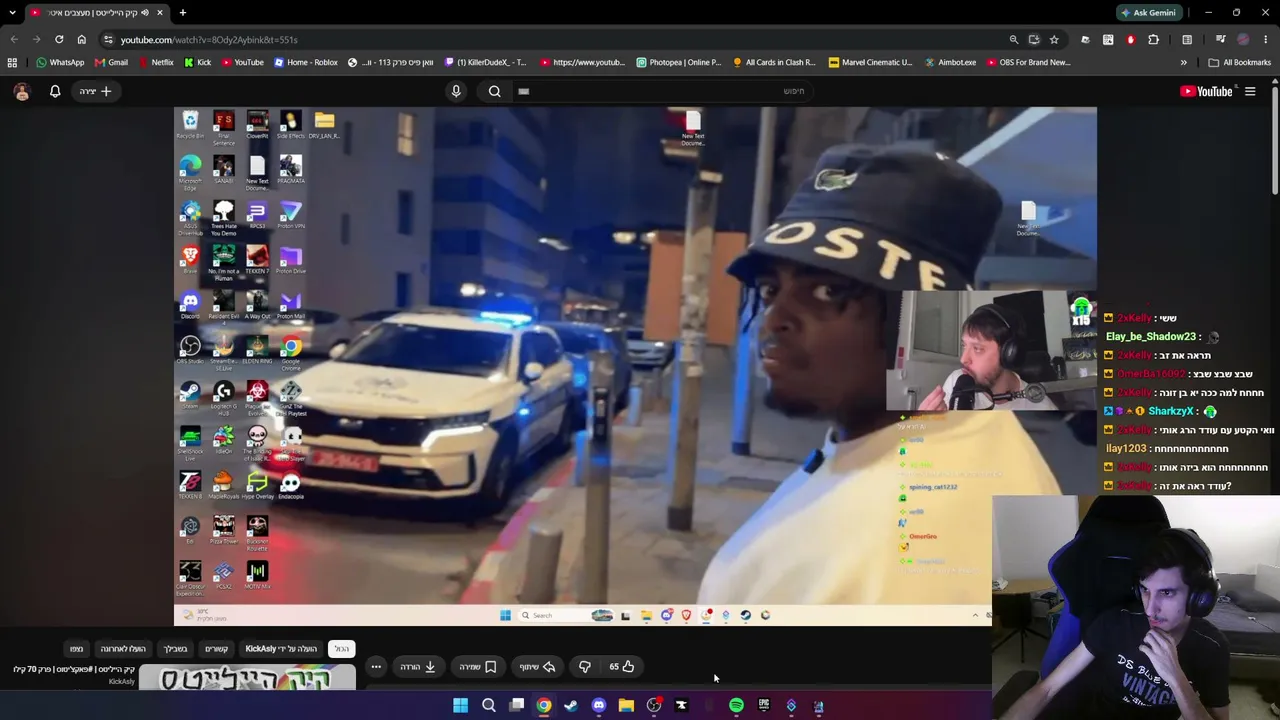This screenshot has width=1280, height=720.
Task: Open Spotify from the taskbar
Action: point(736,706)
